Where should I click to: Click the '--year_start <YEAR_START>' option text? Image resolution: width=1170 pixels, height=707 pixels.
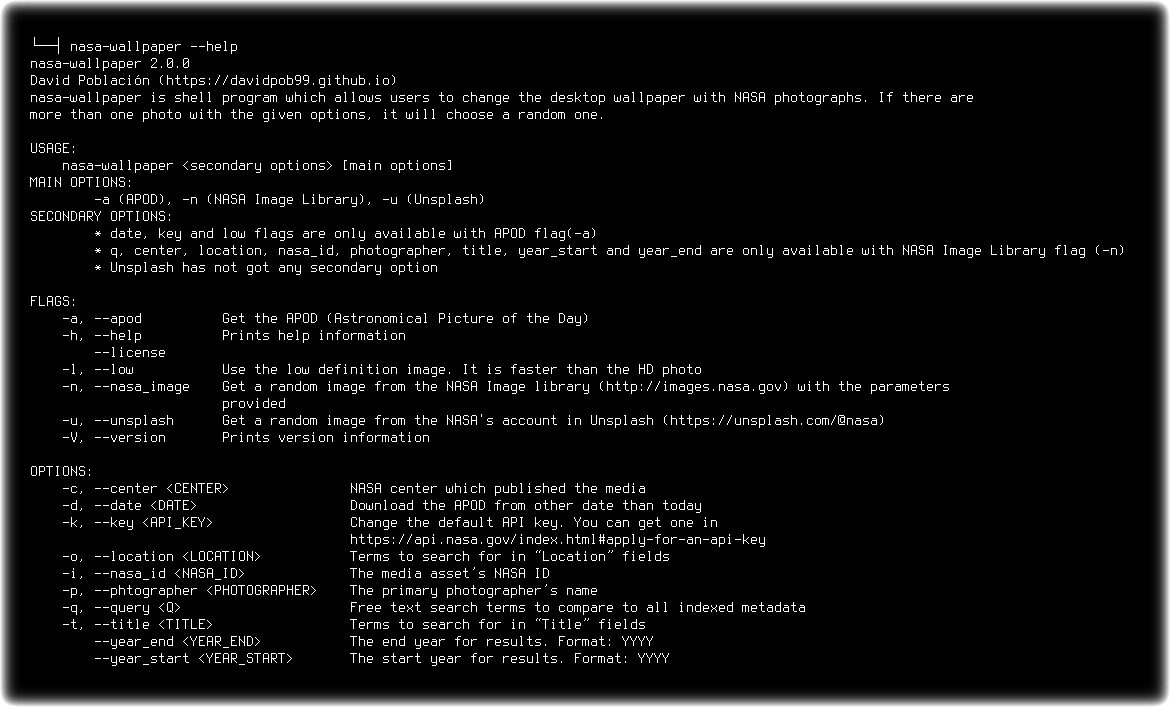(193, 659)
